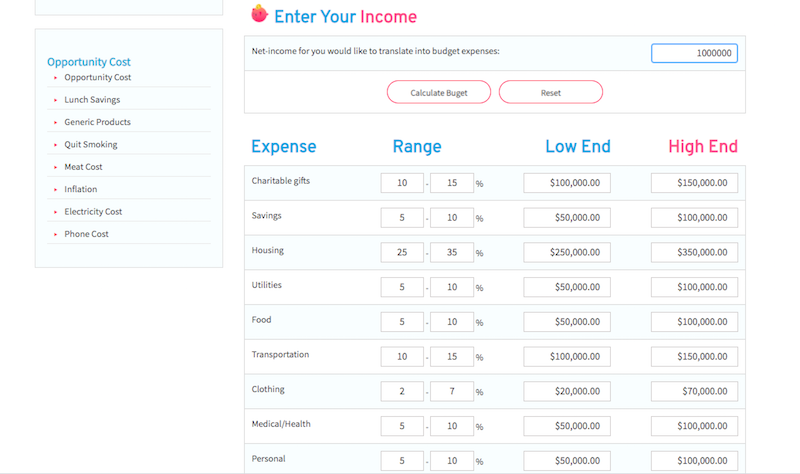The width and height of the screenshot is (800, 474).
Task: Click Food high range field 10
Action: [452, 321]
